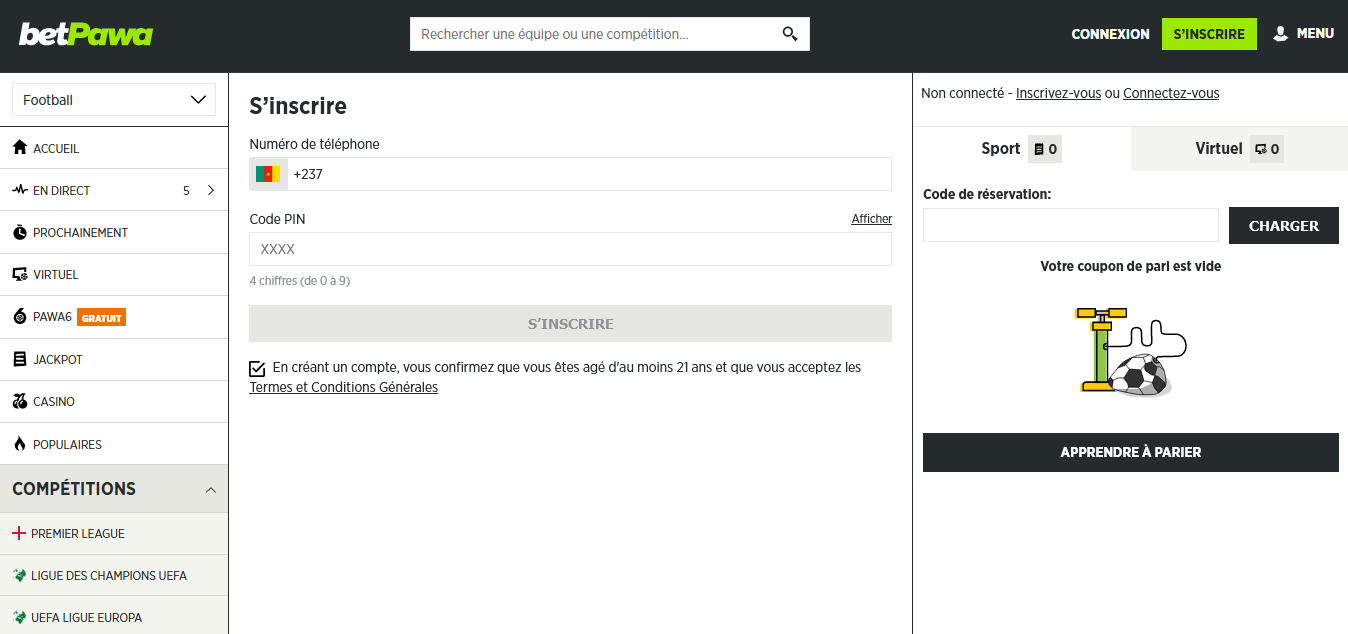1348x634 pixels.
Task: Click the Inscrivez-vous link
Action: 1058,93
